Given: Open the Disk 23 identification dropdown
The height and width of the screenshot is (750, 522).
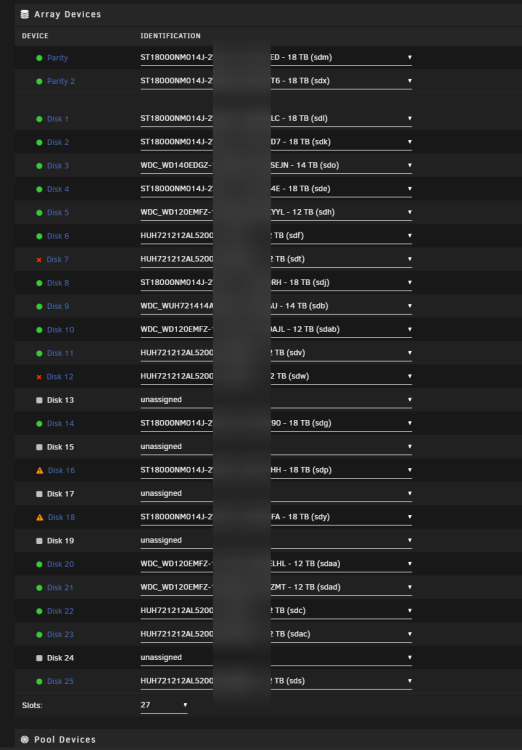Looking at the screenshot, I should pos(276,635).
